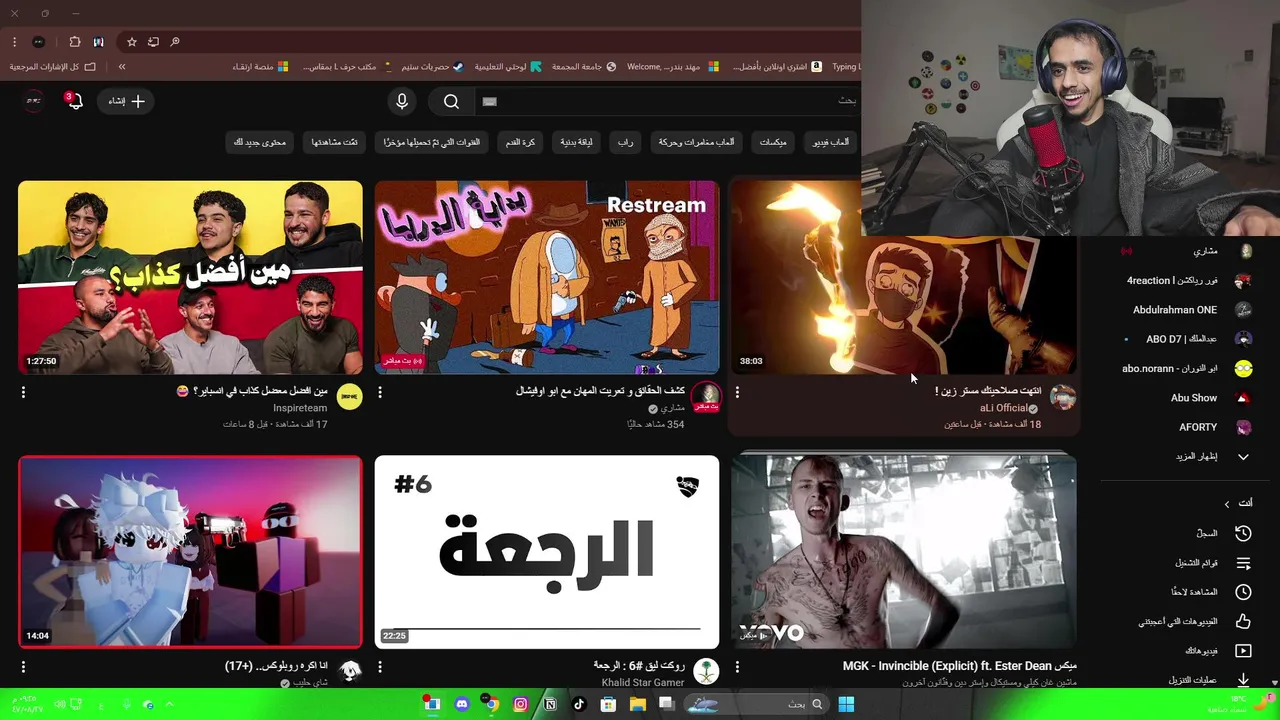Open السجل watch history
This screenshot has width=1280, height=720.
1188,534
